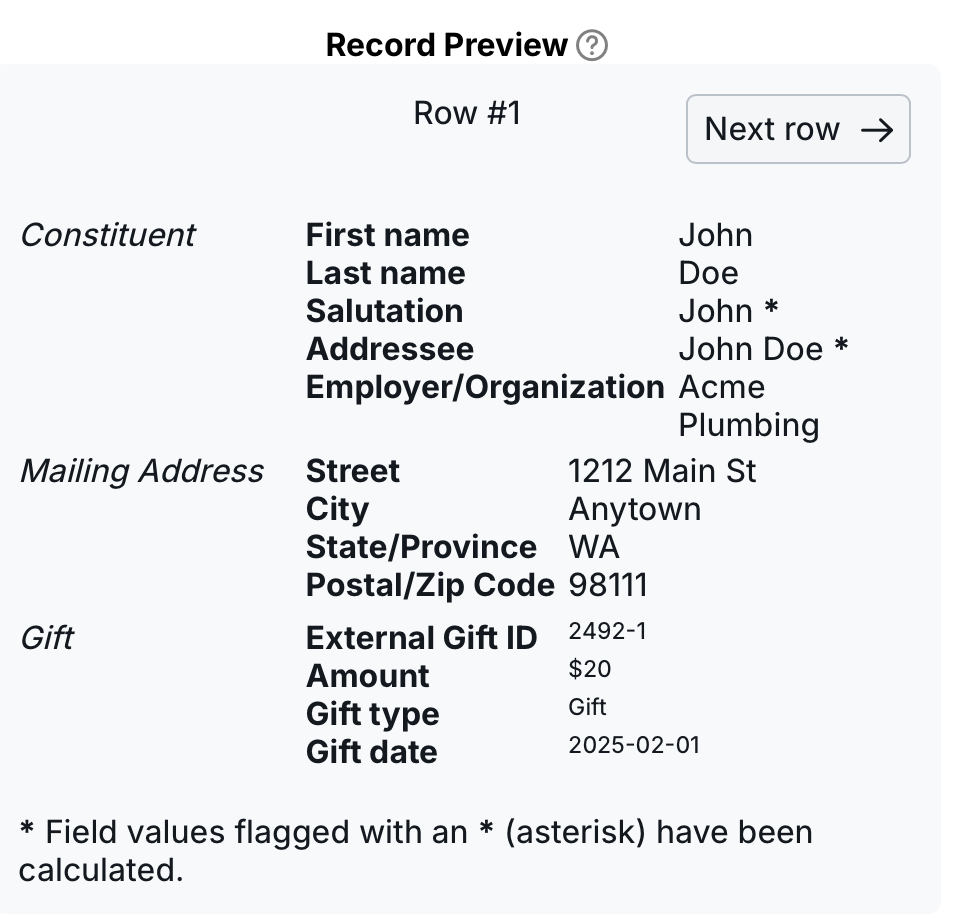Image resolution: width=966 pixels, height=924 pixels.
Task: Select the Mailing Address section label
Action: (x=141, y=471)
